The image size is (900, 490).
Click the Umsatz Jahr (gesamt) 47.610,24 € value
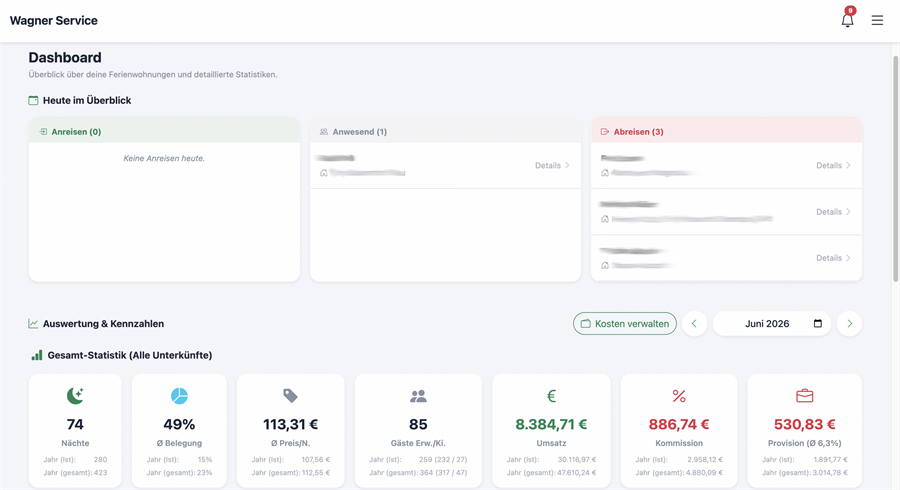(x=577, y=473)
